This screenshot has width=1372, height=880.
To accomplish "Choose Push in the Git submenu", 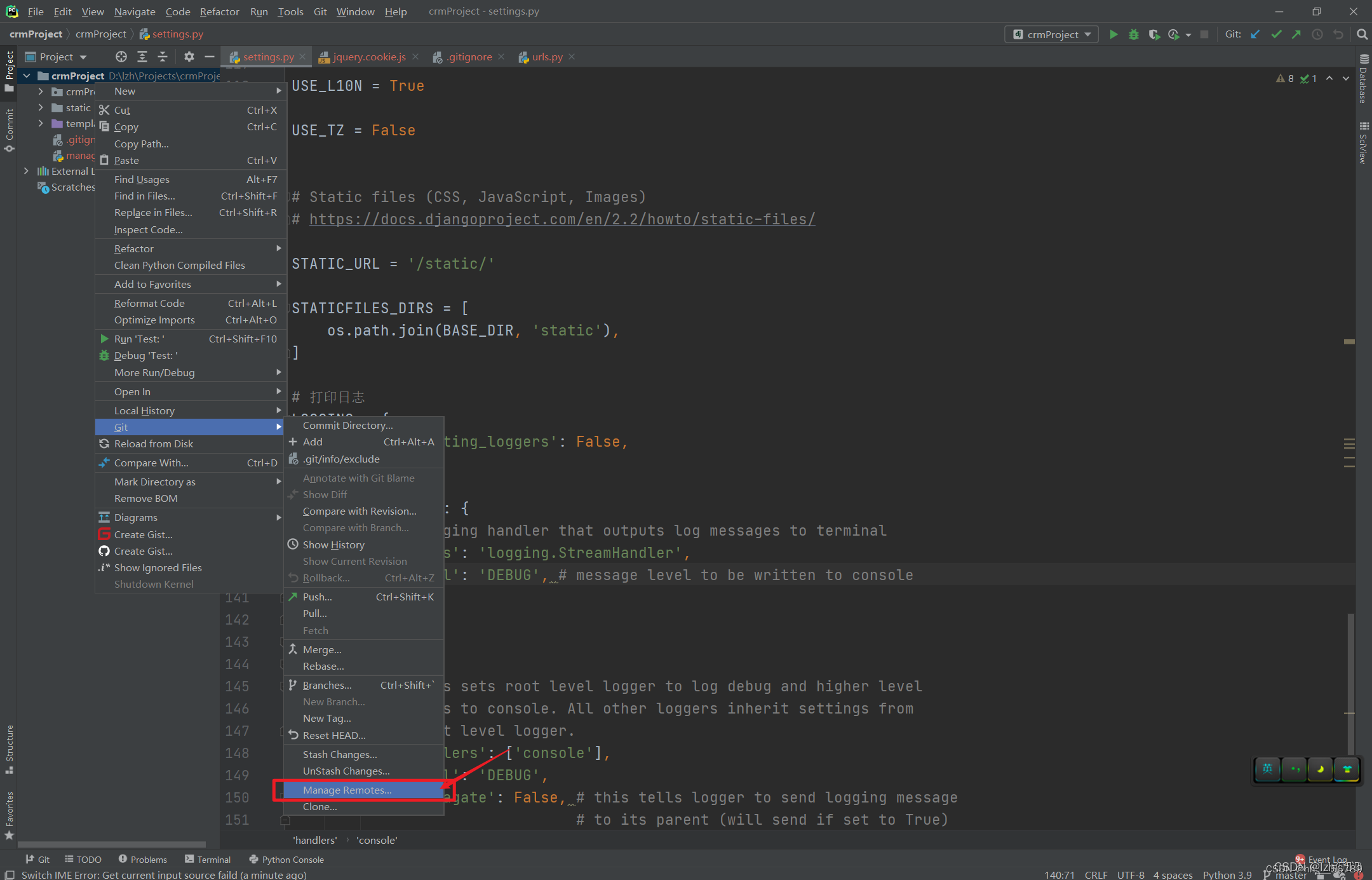I will [317, 597].
